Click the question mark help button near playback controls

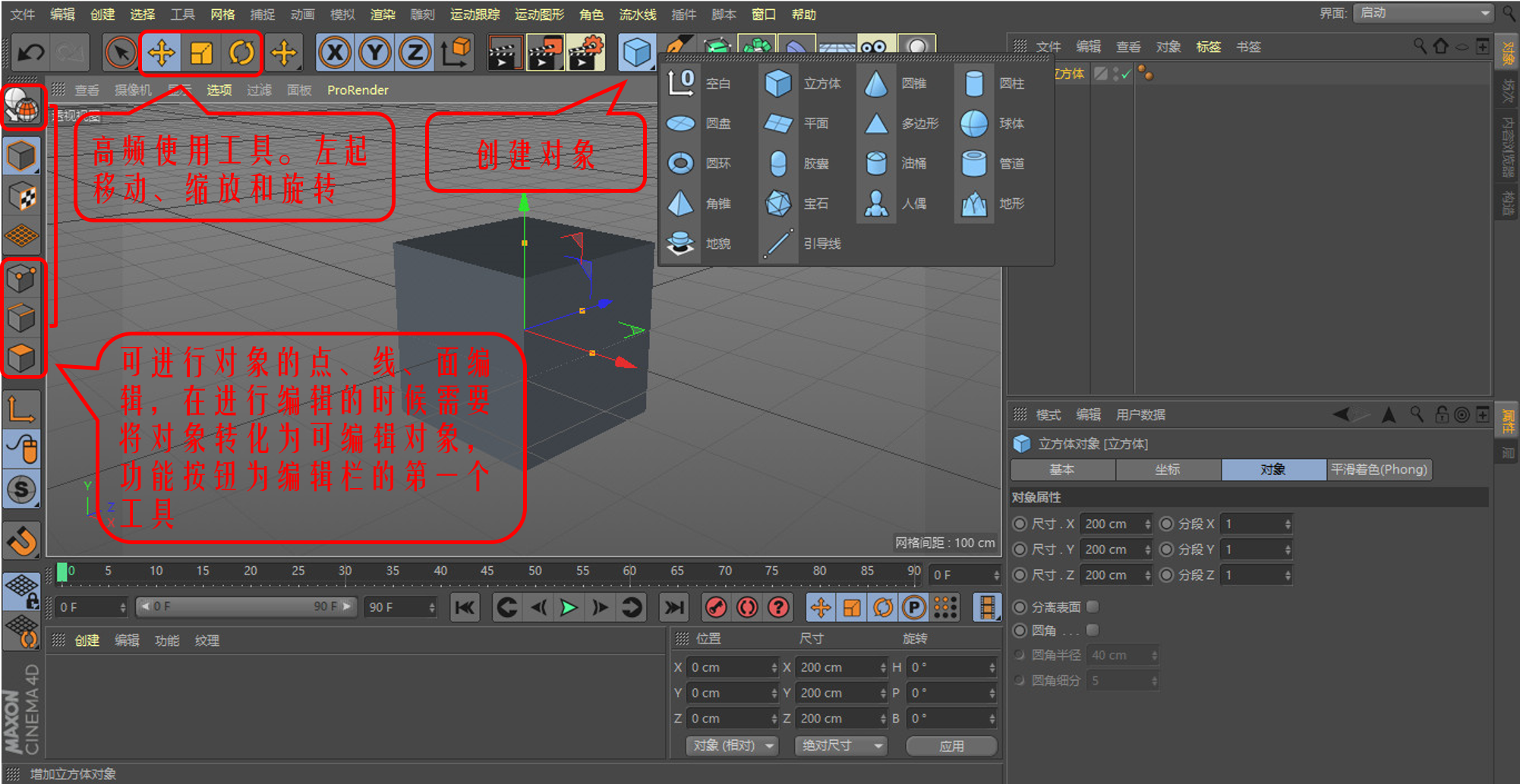click(777, 607)
